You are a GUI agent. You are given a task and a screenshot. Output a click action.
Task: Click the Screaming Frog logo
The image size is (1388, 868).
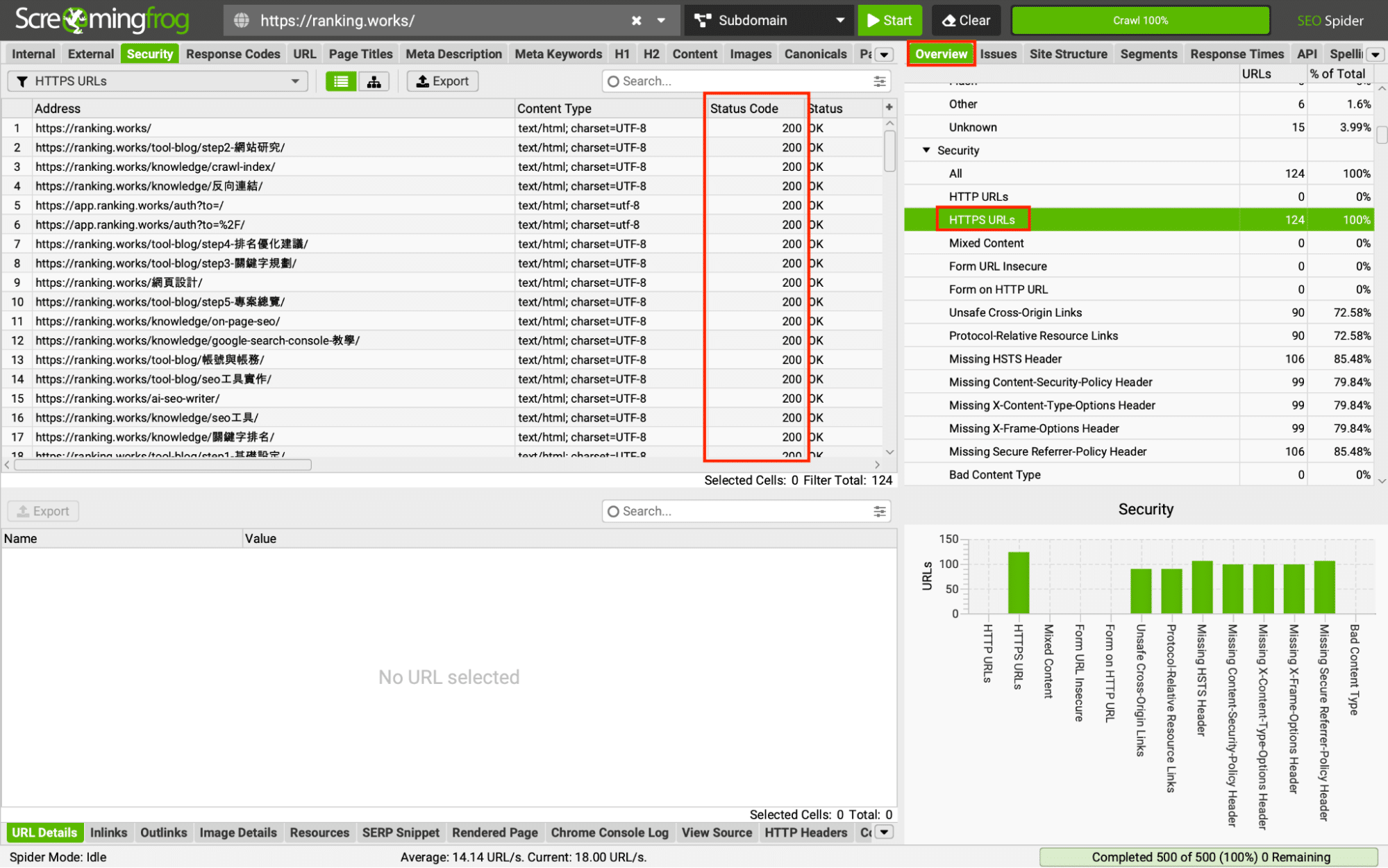(102, 20)
